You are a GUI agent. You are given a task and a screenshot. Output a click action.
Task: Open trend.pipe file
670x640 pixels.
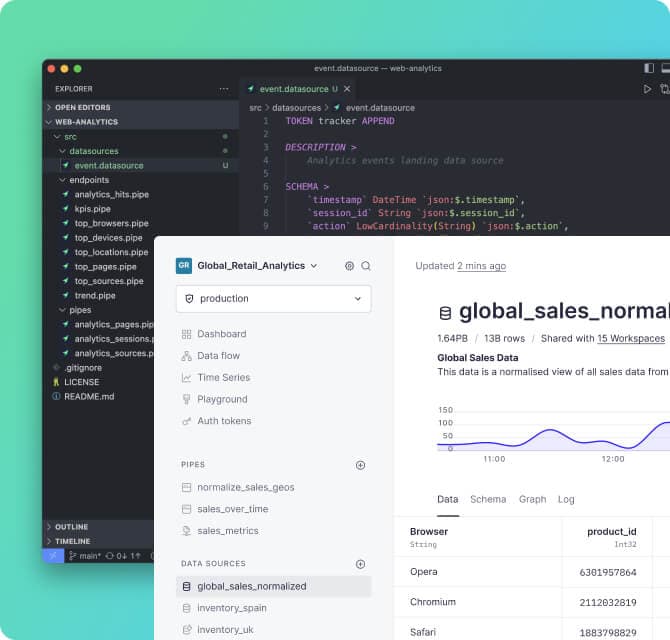pos(95,296)
